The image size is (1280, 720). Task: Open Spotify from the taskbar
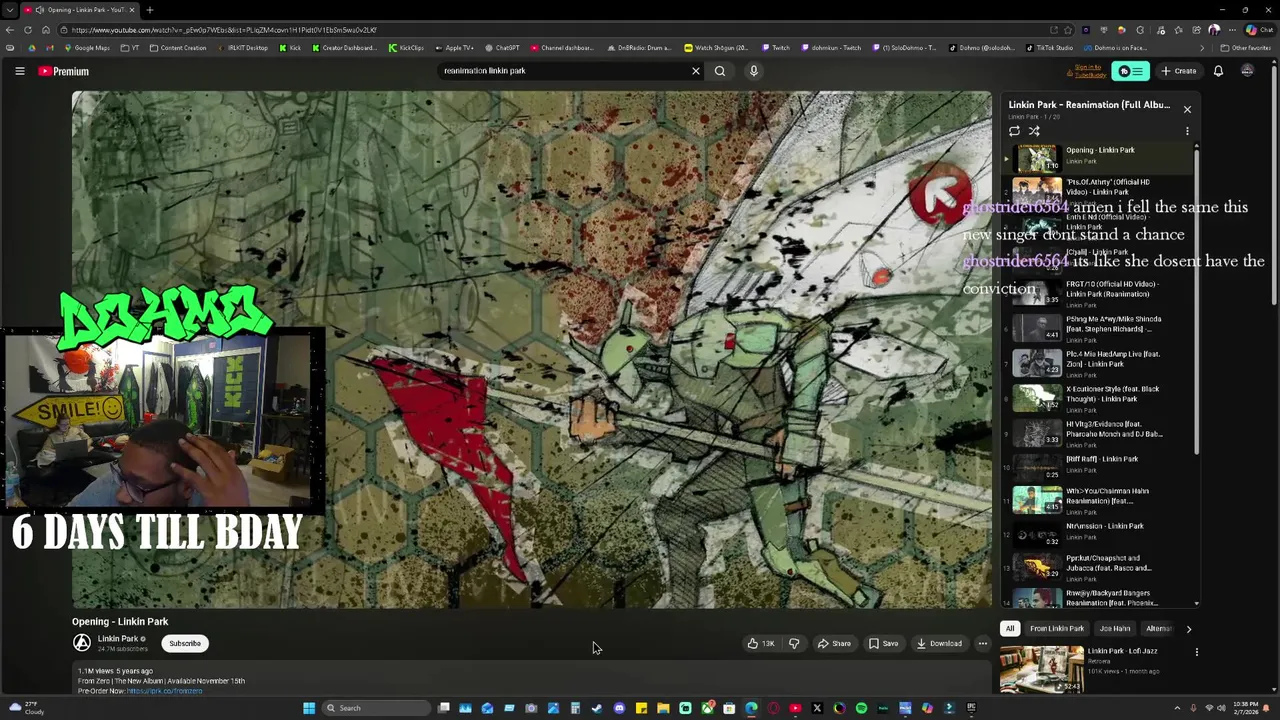coord(861,708)
